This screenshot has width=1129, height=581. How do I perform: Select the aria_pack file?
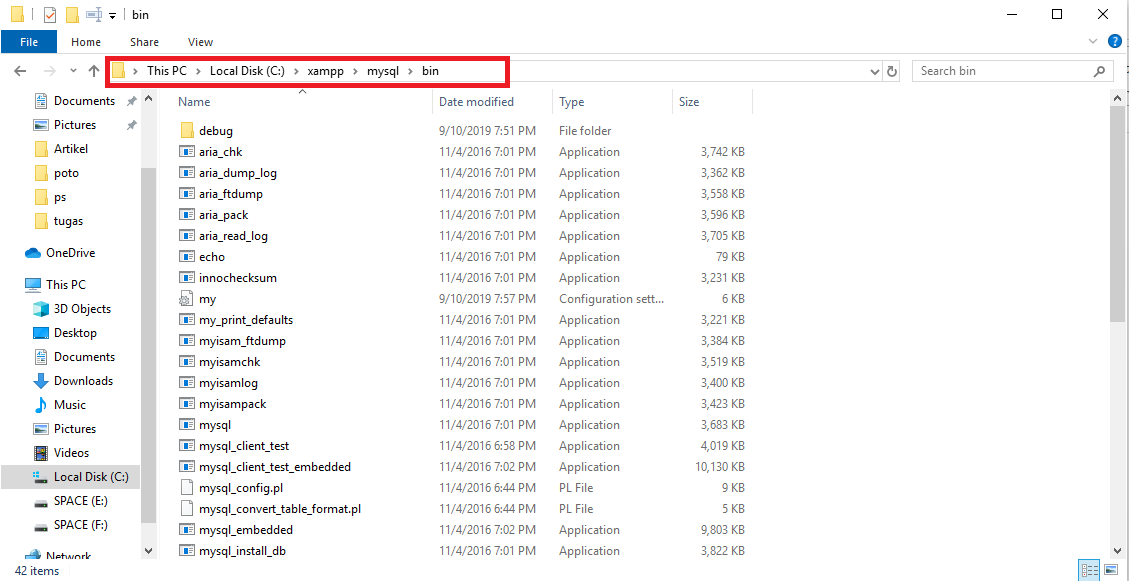click(x=223, y=215)
